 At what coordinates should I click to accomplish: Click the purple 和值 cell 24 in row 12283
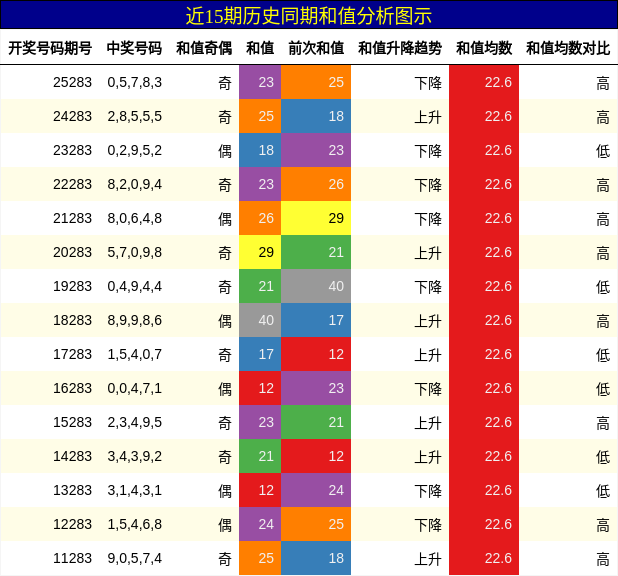(x=260, y=524)
